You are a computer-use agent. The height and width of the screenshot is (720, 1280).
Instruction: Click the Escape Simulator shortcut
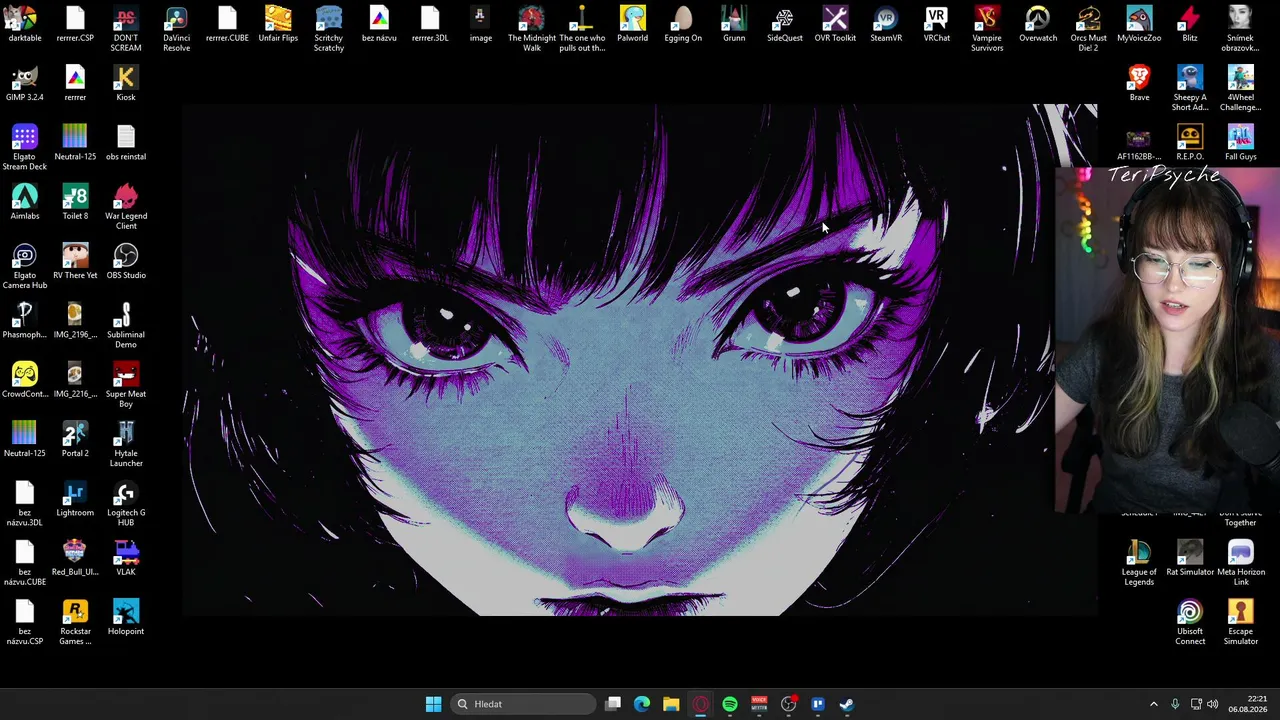click(x=1241, y=623)
